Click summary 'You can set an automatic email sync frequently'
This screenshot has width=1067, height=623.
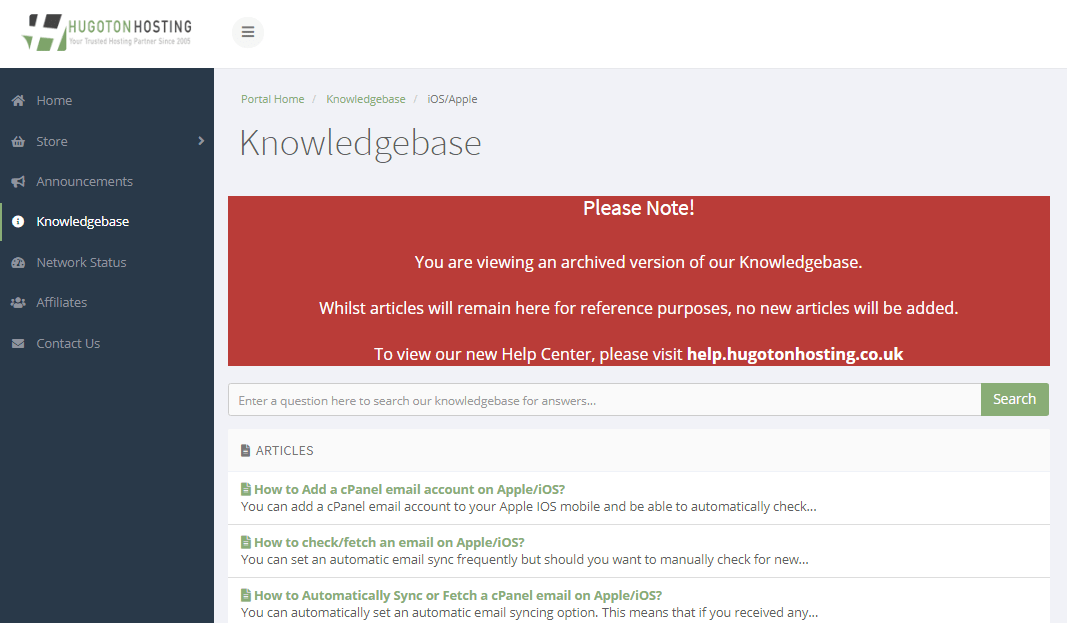(x=525, y=560)
